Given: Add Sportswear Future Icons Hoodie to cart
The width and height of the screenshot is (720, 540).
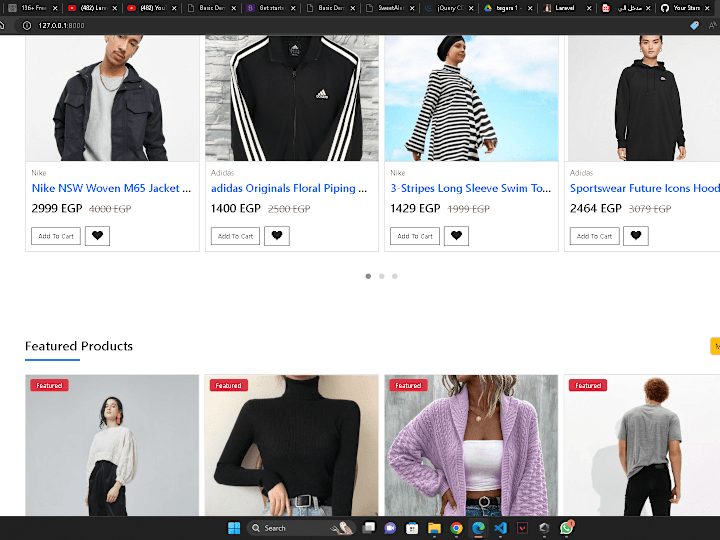Looking at the screenshot, I should tap(595, 236).
